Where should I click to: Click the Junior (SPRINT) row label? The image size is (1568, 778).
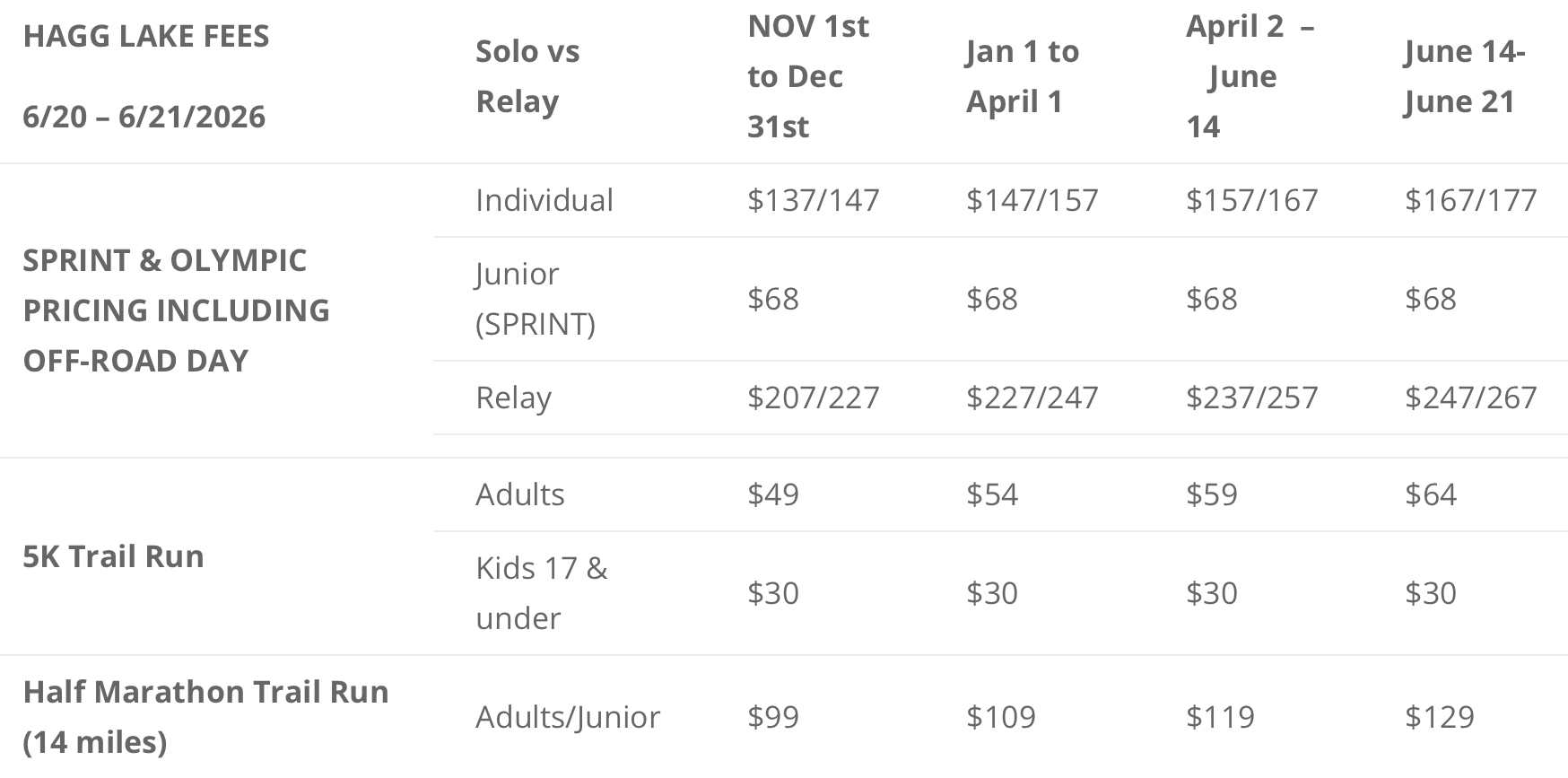[x=535, y=298]
